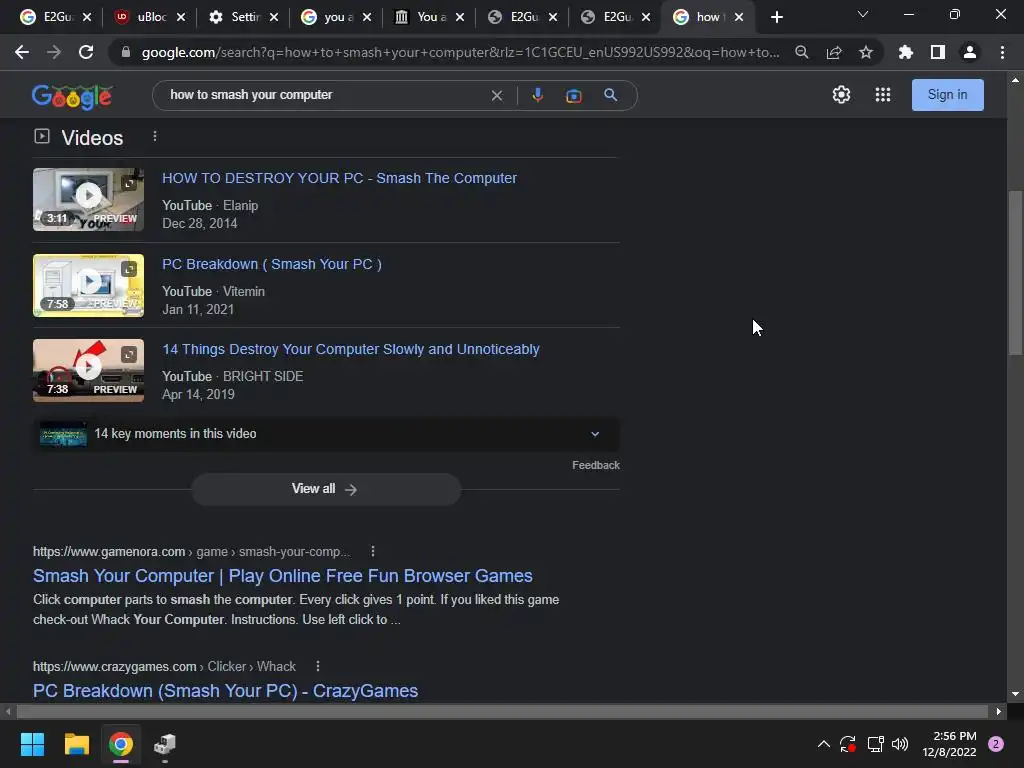The height and width of the screenshot is (768, 1024).
Task: Play the 3:11 video thumbnail preview
Action: [88, 199]
